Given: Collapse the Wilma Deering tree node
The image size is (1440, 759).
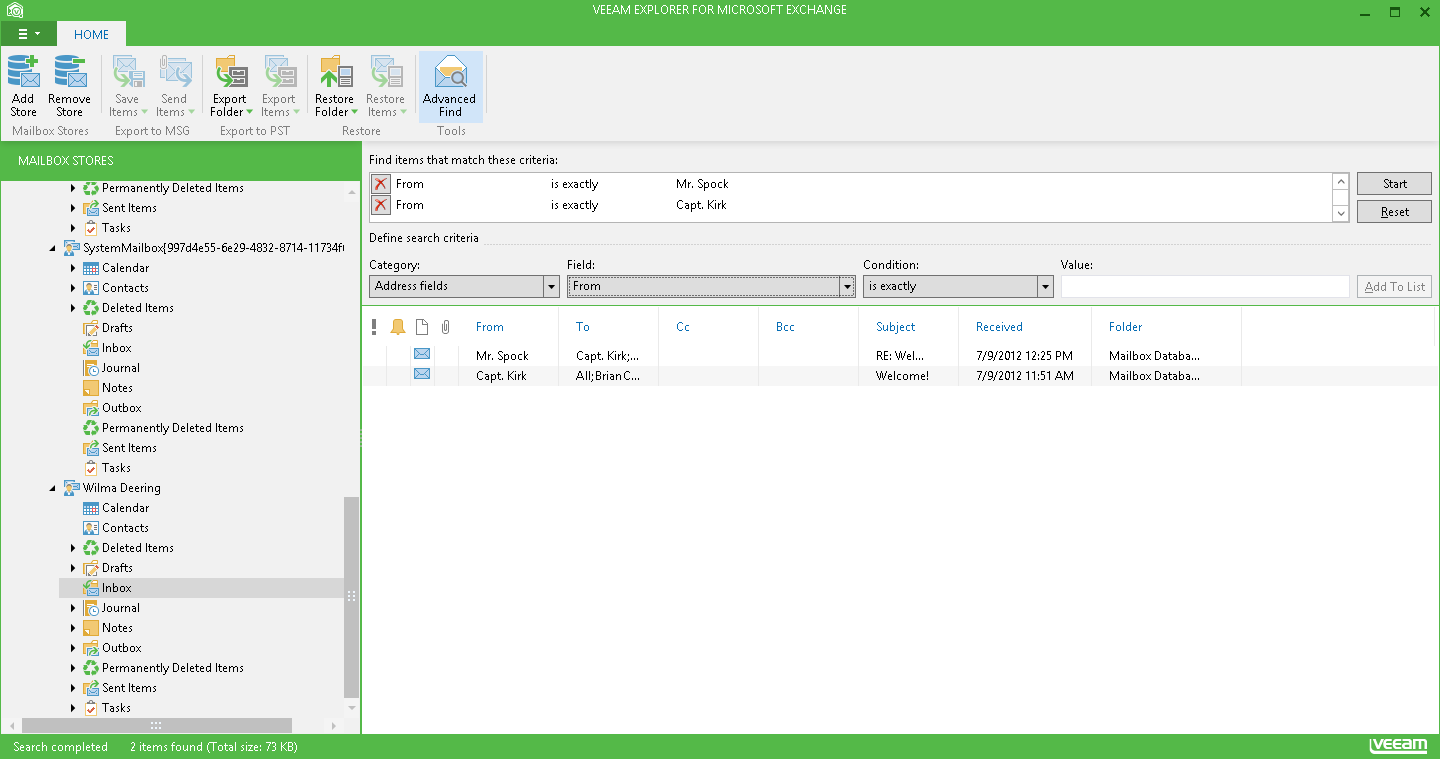Looking at the screenshot, I should (53, 488).
